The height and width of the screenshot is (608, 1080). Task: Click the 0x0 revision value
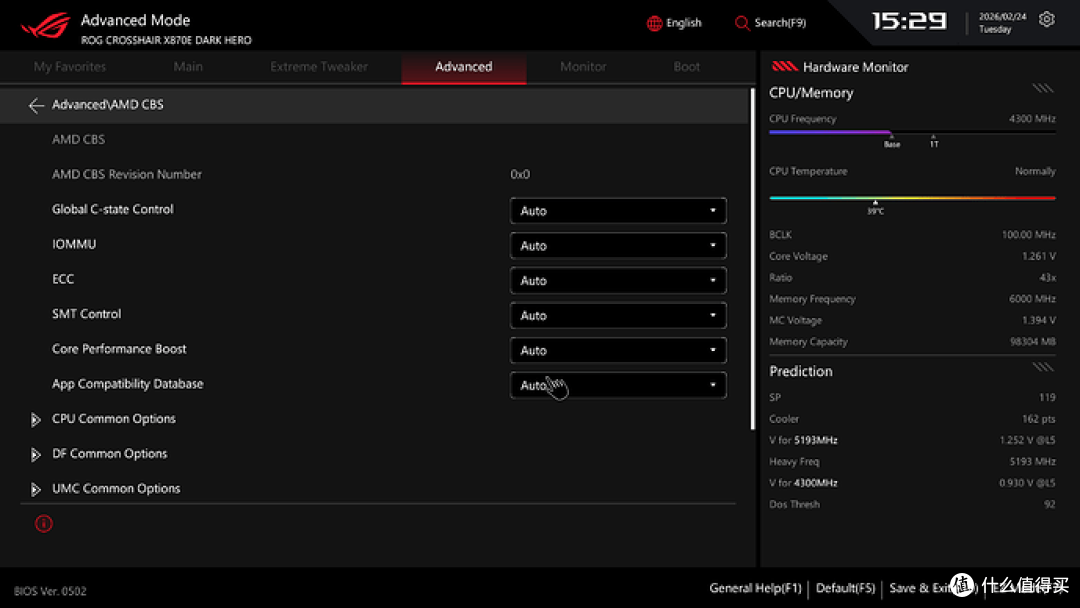[520, 175]
